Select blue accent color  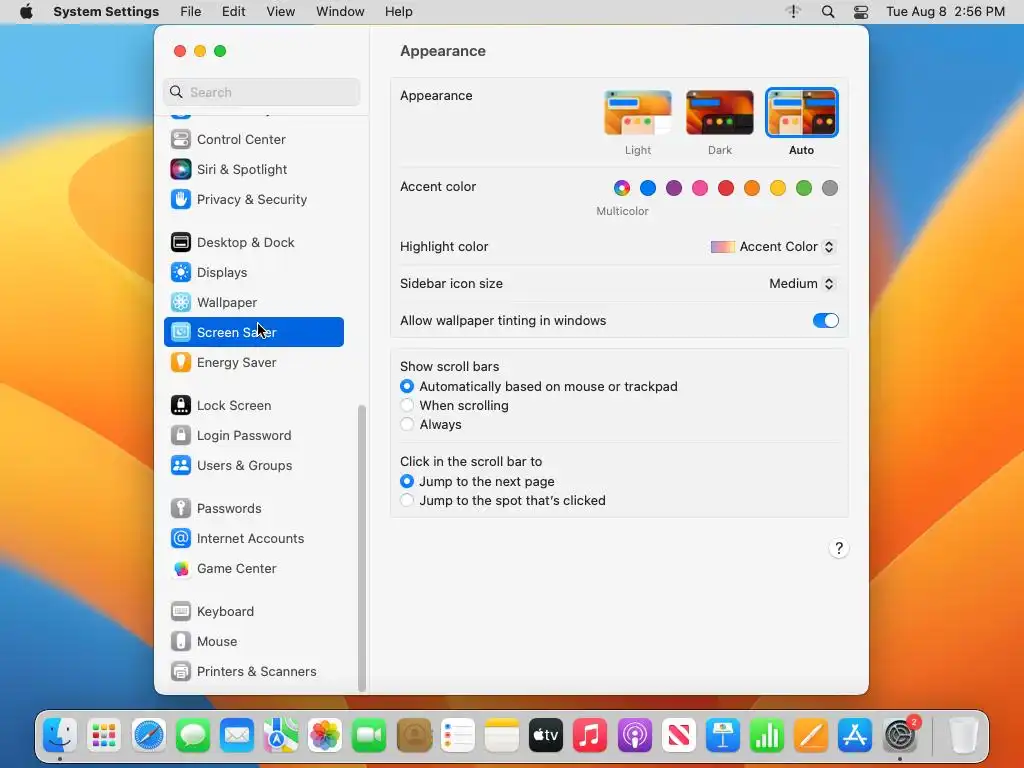[x=648, y=188]
